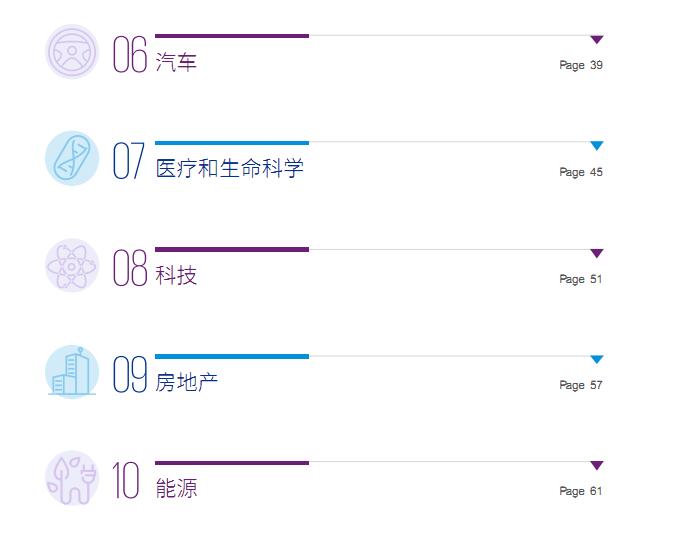Image resolution: width=678 pixels, height=548 pixels.
Task: Go to the 科技 chapter
Action: point(176,275)
